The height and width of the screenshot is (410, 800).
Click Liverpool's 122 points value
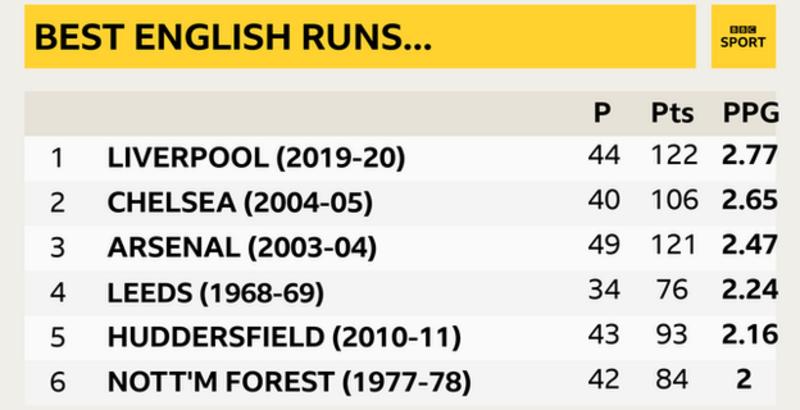672,156
